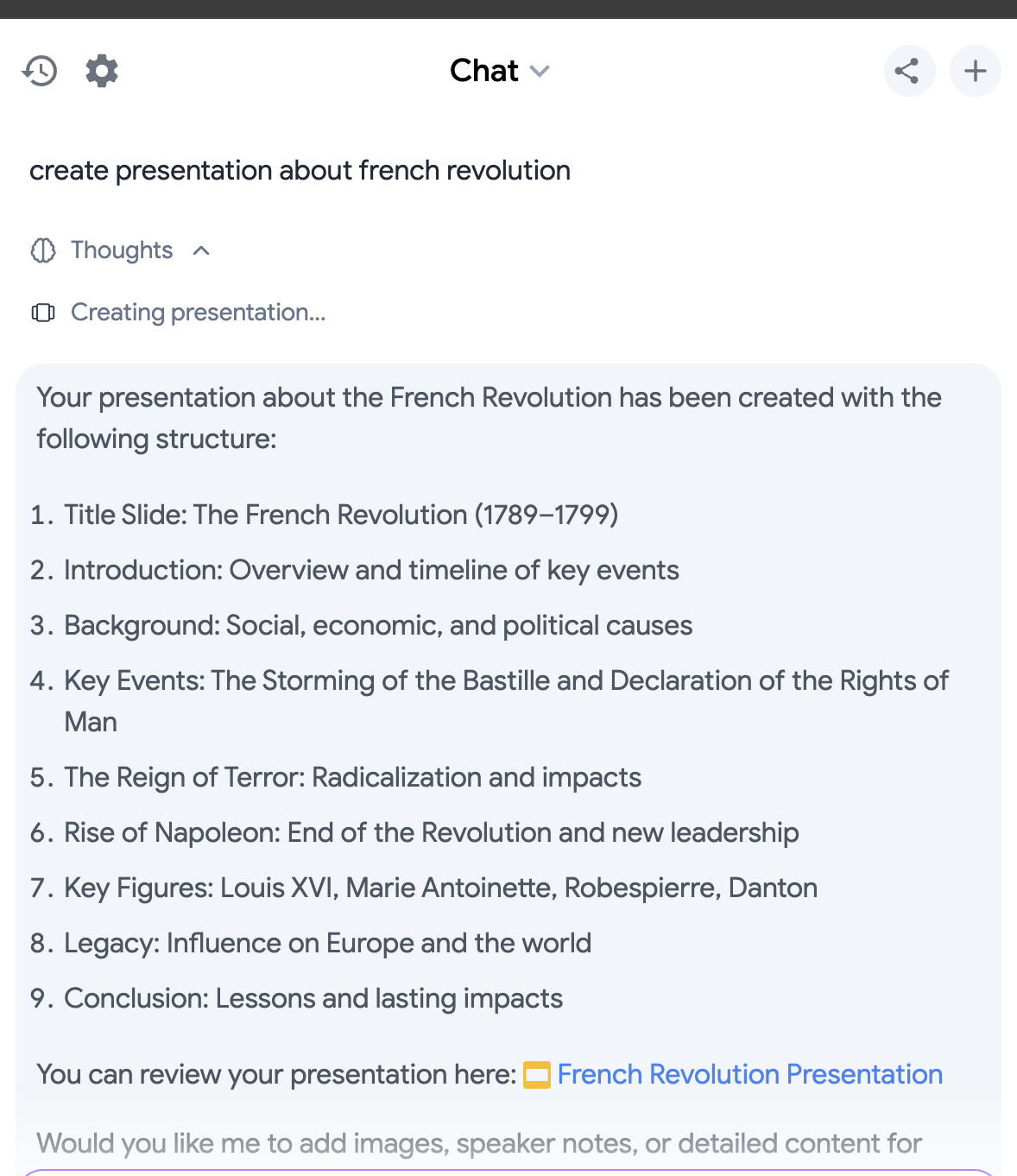The image size is (1017, 1176).
Task: Open the Chat title dropdown
Action: pos(484,71)
